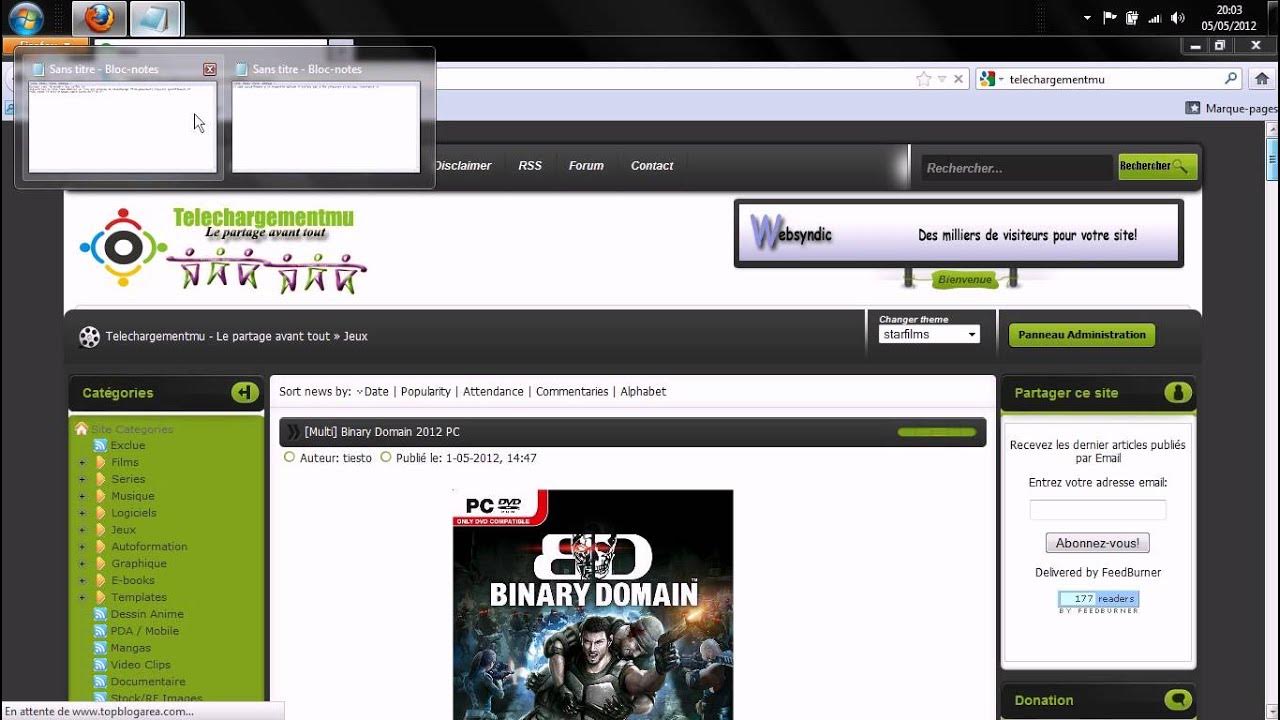Close the first Bloc-notes preview
The image size is (1280, 720).
210,69
